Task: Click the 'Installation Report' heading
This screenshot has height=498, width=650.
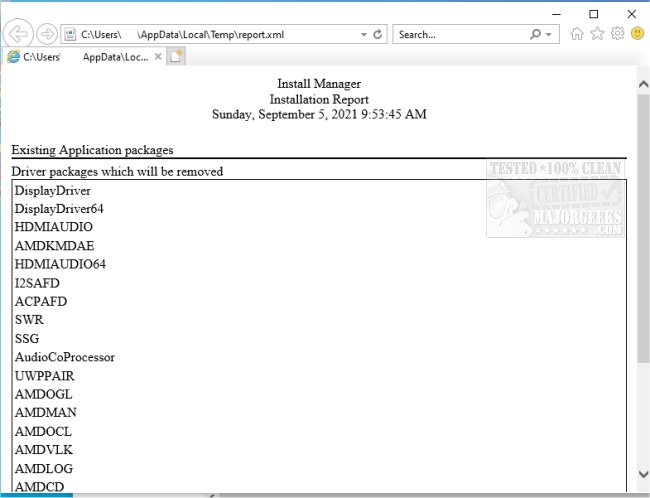Action: [319, 100]
